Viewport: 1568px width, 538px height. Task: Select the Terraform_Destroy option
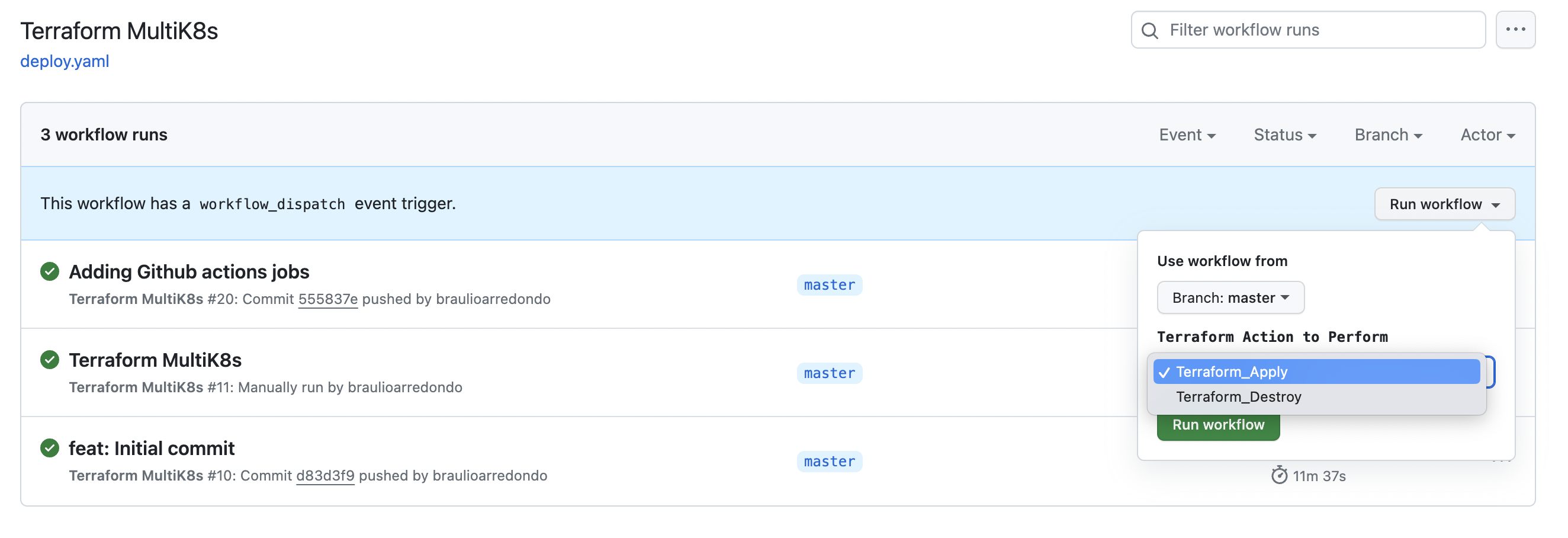(x=1316, y=396)
